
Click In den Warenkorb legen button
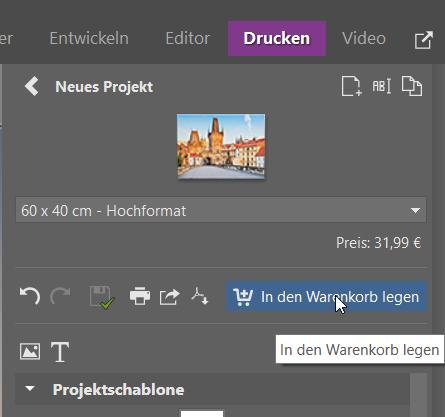326,296
